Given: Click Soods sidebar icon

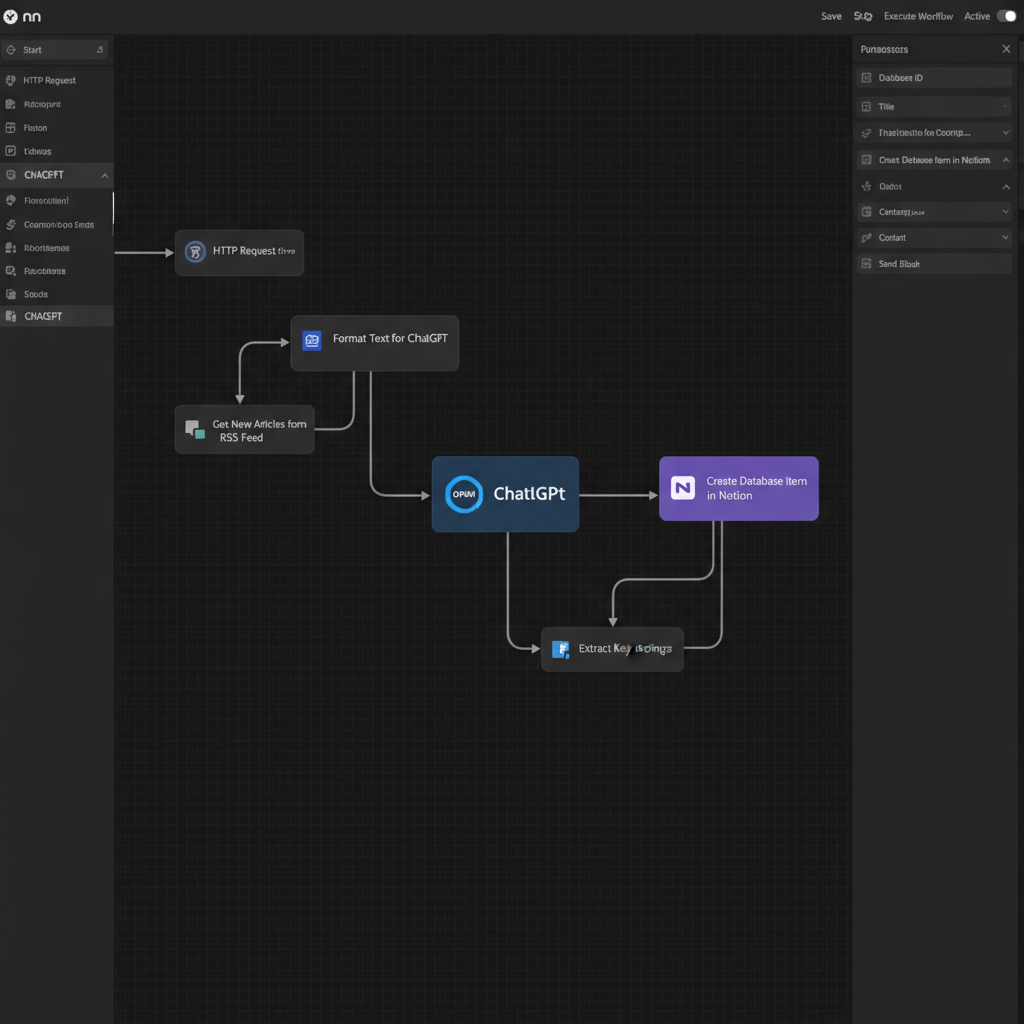Looking at the screenshot, I should coord(10,295).
